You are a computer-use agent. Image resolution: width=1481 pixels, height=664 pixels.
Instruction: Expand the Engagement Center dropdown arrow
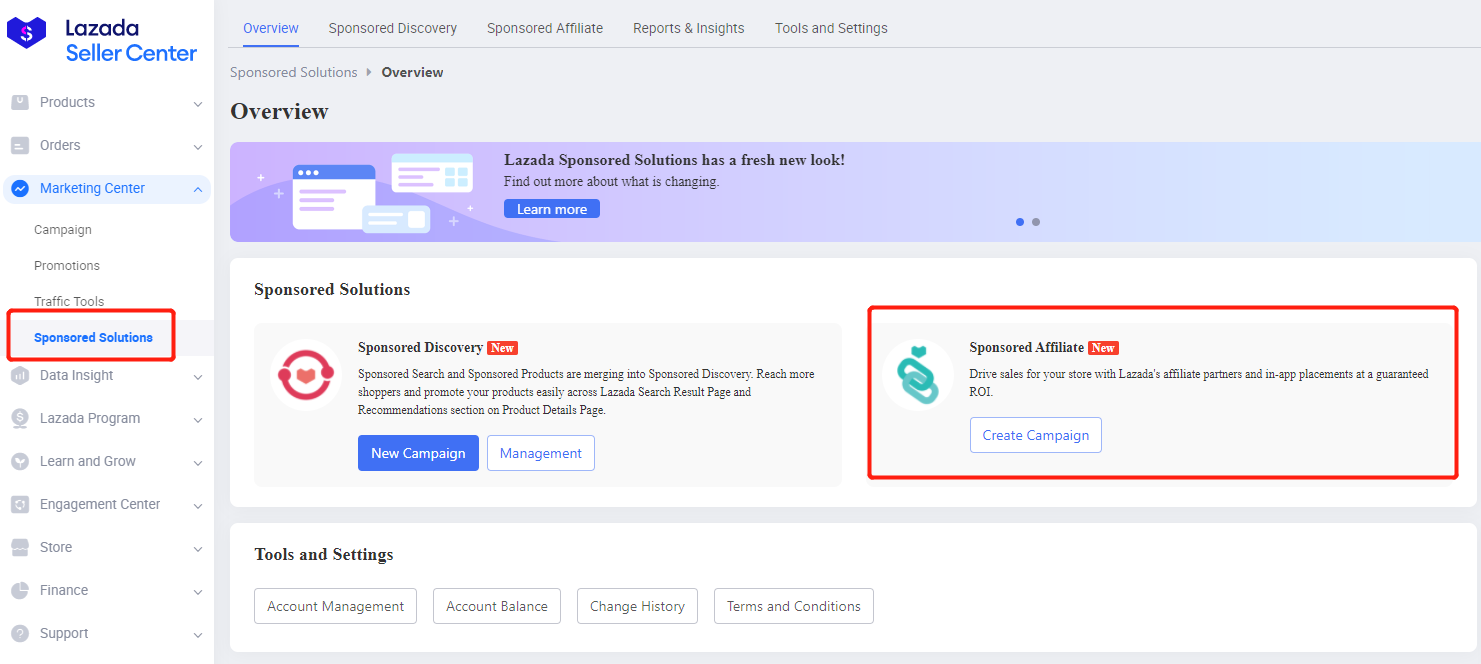(197, 506)
